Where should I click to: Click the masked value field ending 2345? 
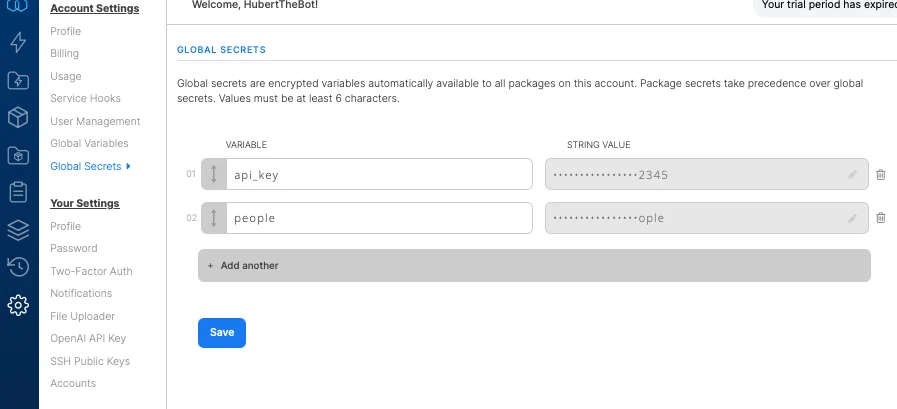tap(707, 174)
